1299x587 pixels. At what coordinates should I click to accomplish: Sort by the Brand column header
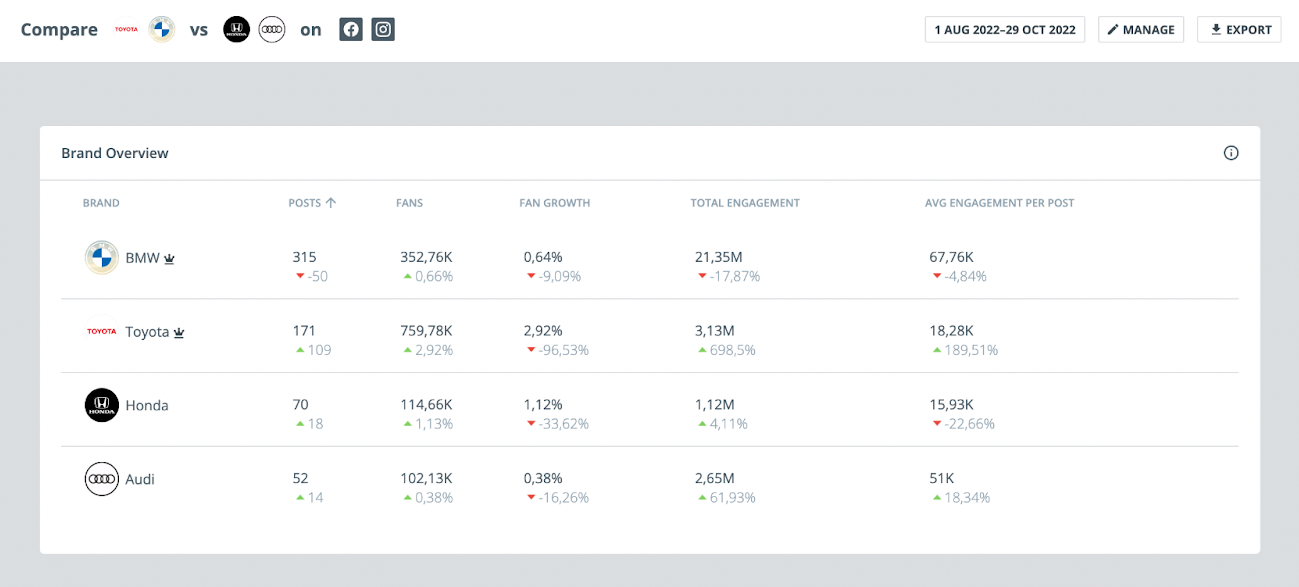point(101,203)
